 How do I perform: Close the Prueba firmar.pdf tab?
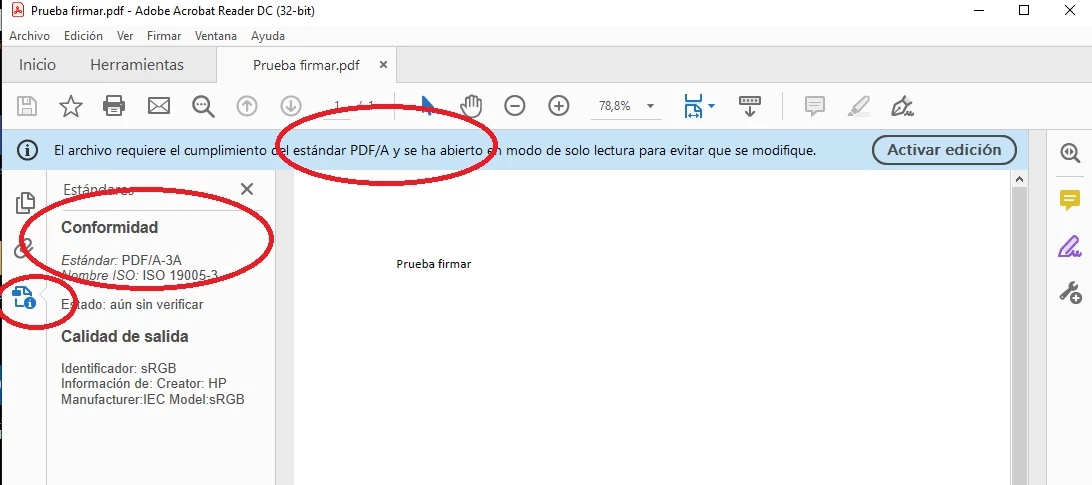point(383,65)
